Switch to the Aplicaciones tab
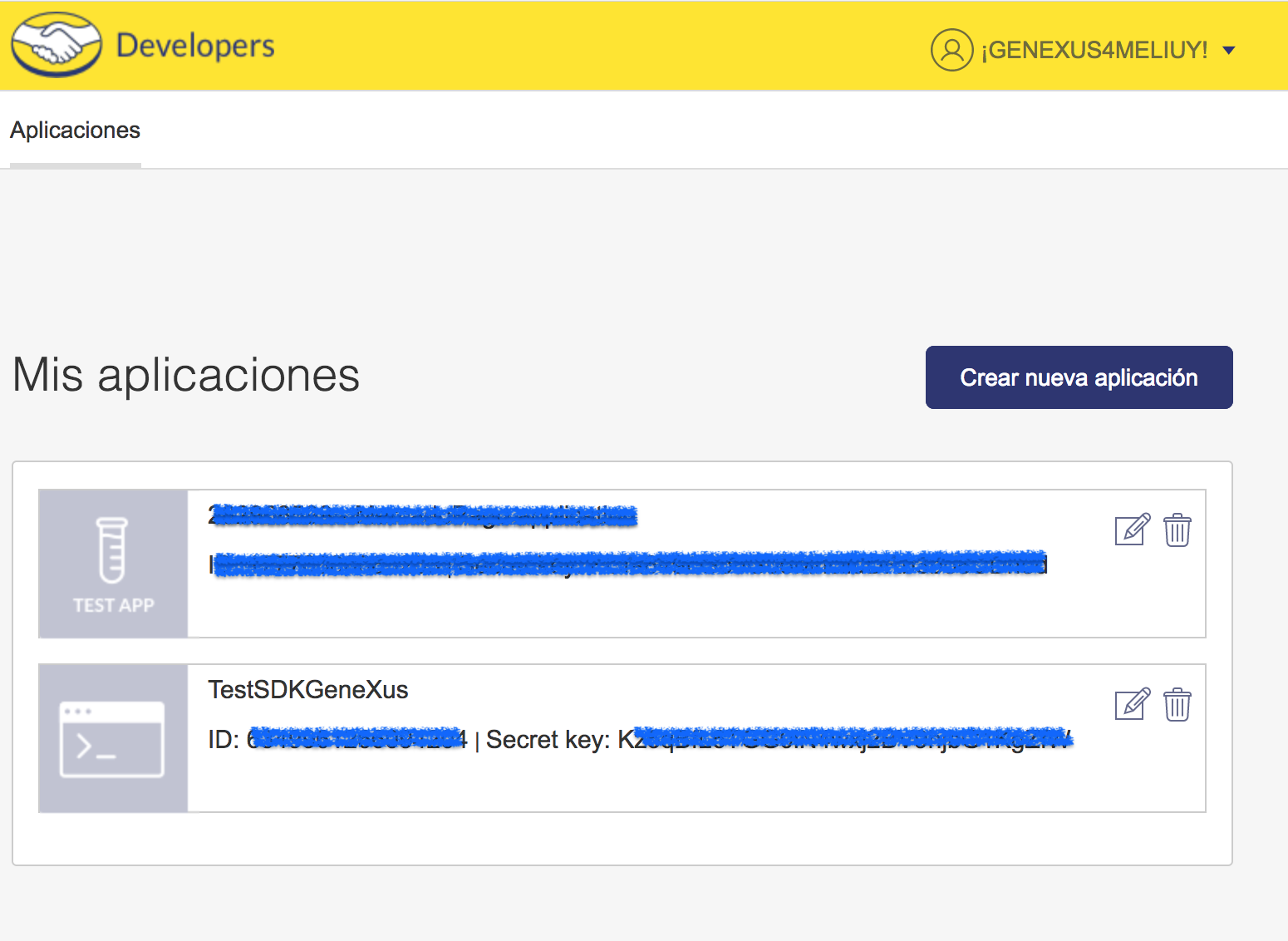Screen dimensions: 1288x941 pos(75,131)
